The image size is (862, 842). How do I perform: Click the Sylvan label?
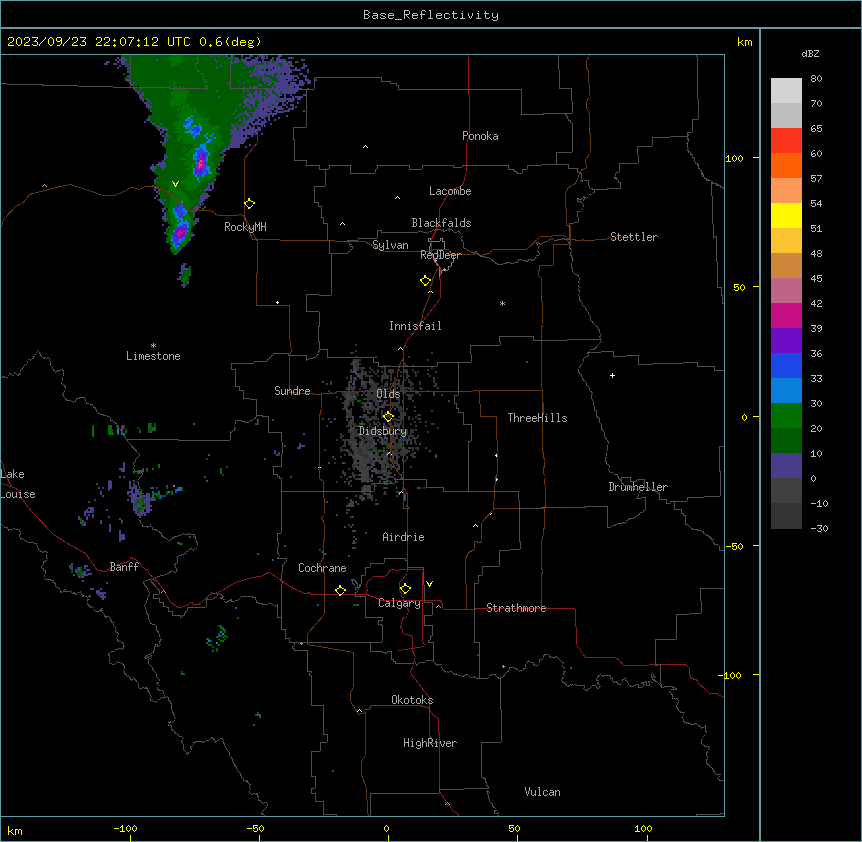click(390, 245)
